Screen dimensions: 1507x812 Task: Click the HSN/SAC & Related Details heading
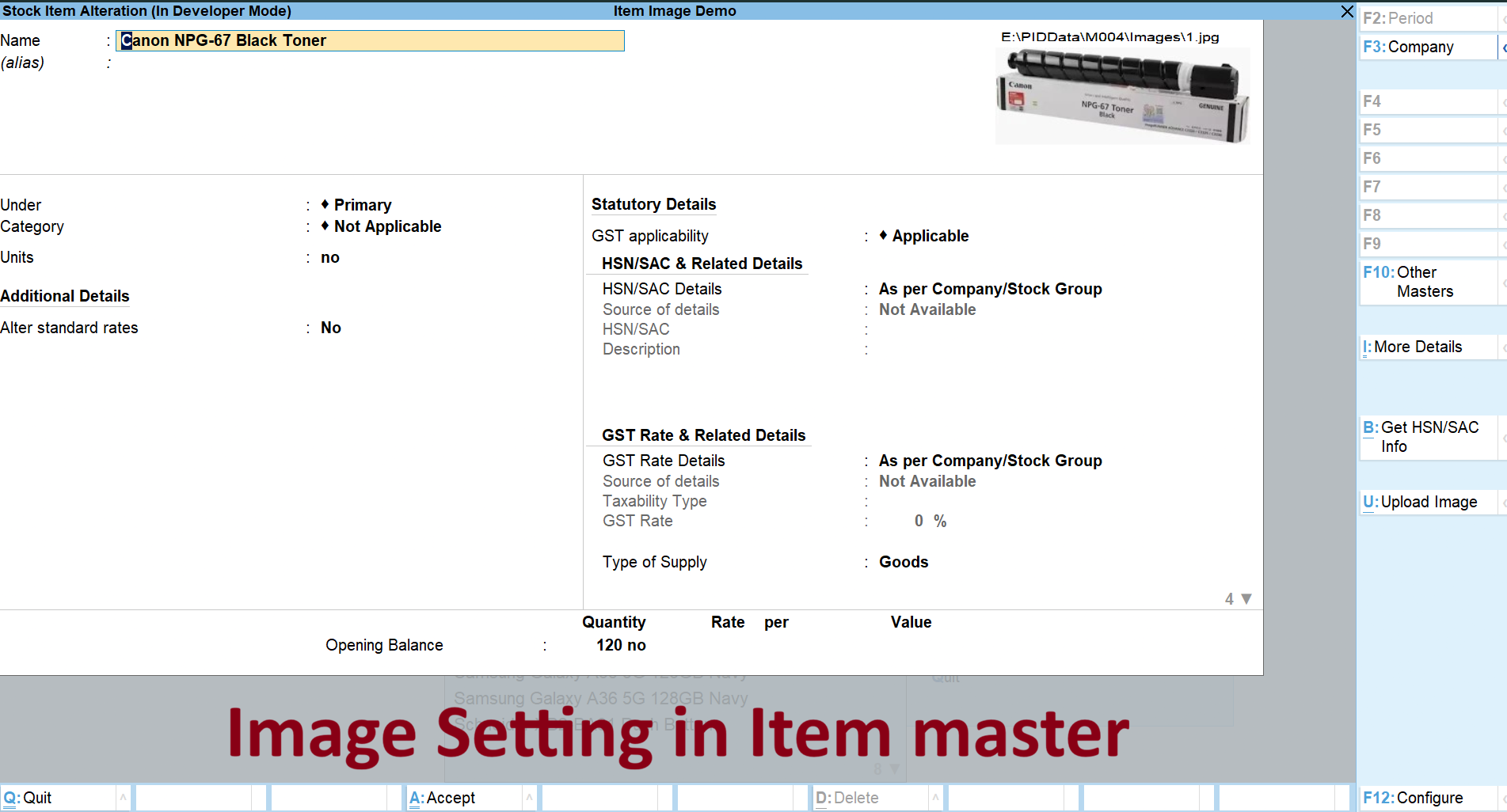click(702, 264)
